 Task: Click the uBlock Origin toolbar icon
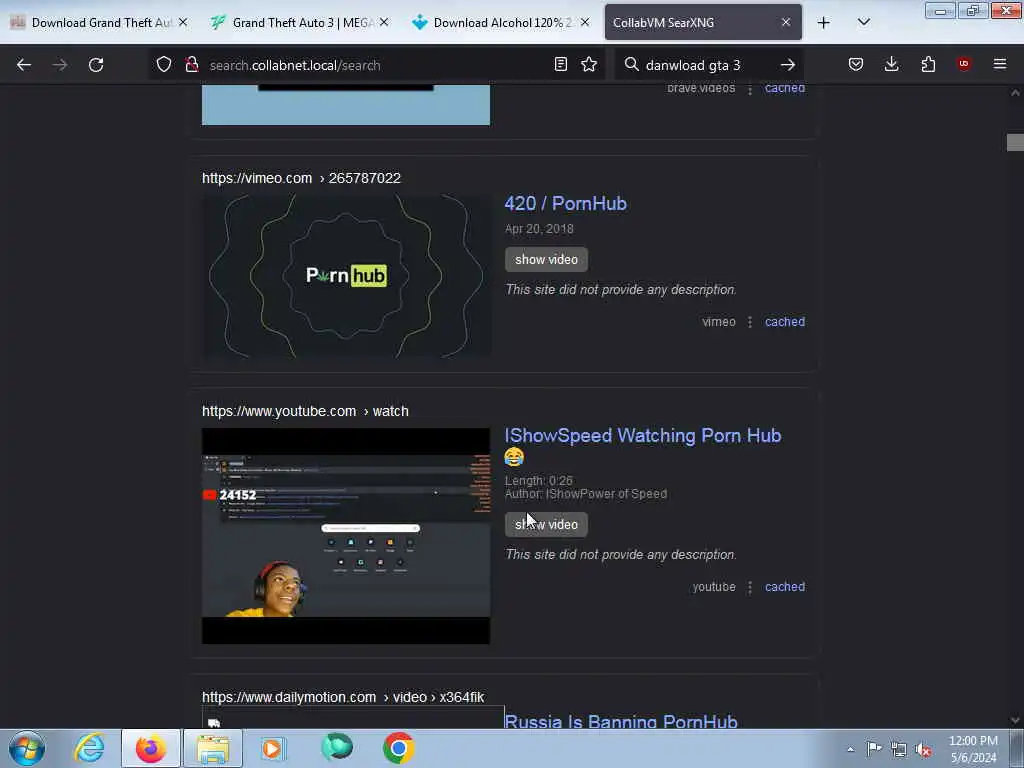(964, 64)
